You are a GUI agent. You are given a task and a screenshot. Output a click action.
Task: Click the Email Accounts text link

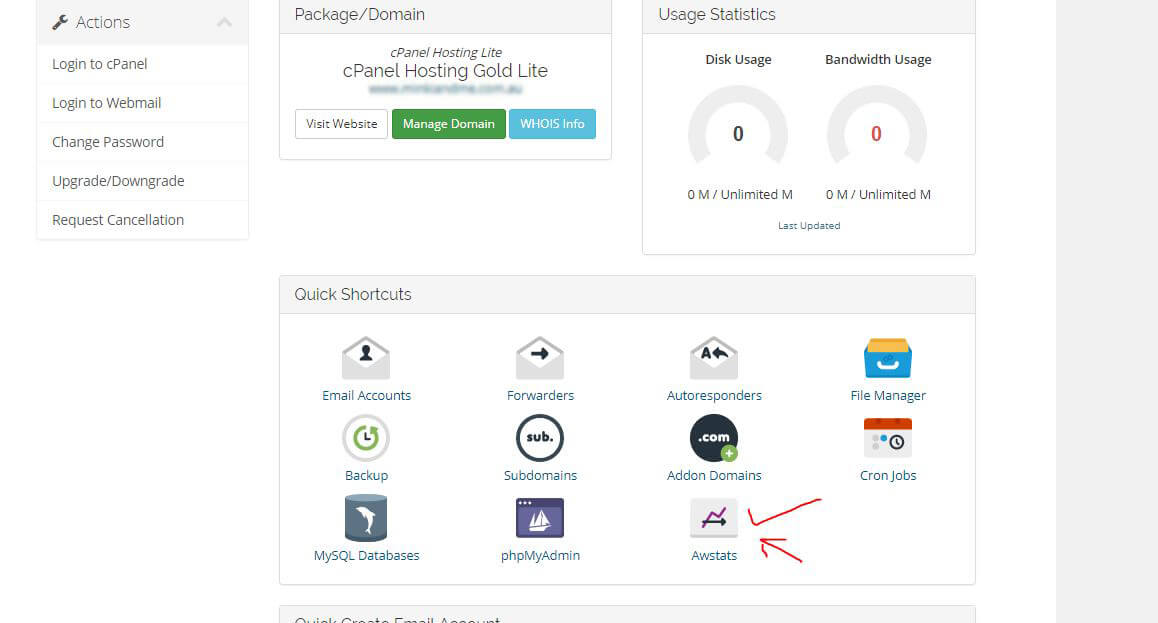pyautogui.click(x=366, y=396)
